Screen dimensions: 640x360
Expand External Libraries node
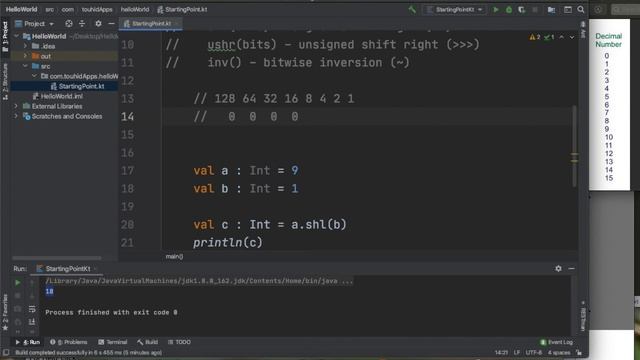[x=16, y=106]
